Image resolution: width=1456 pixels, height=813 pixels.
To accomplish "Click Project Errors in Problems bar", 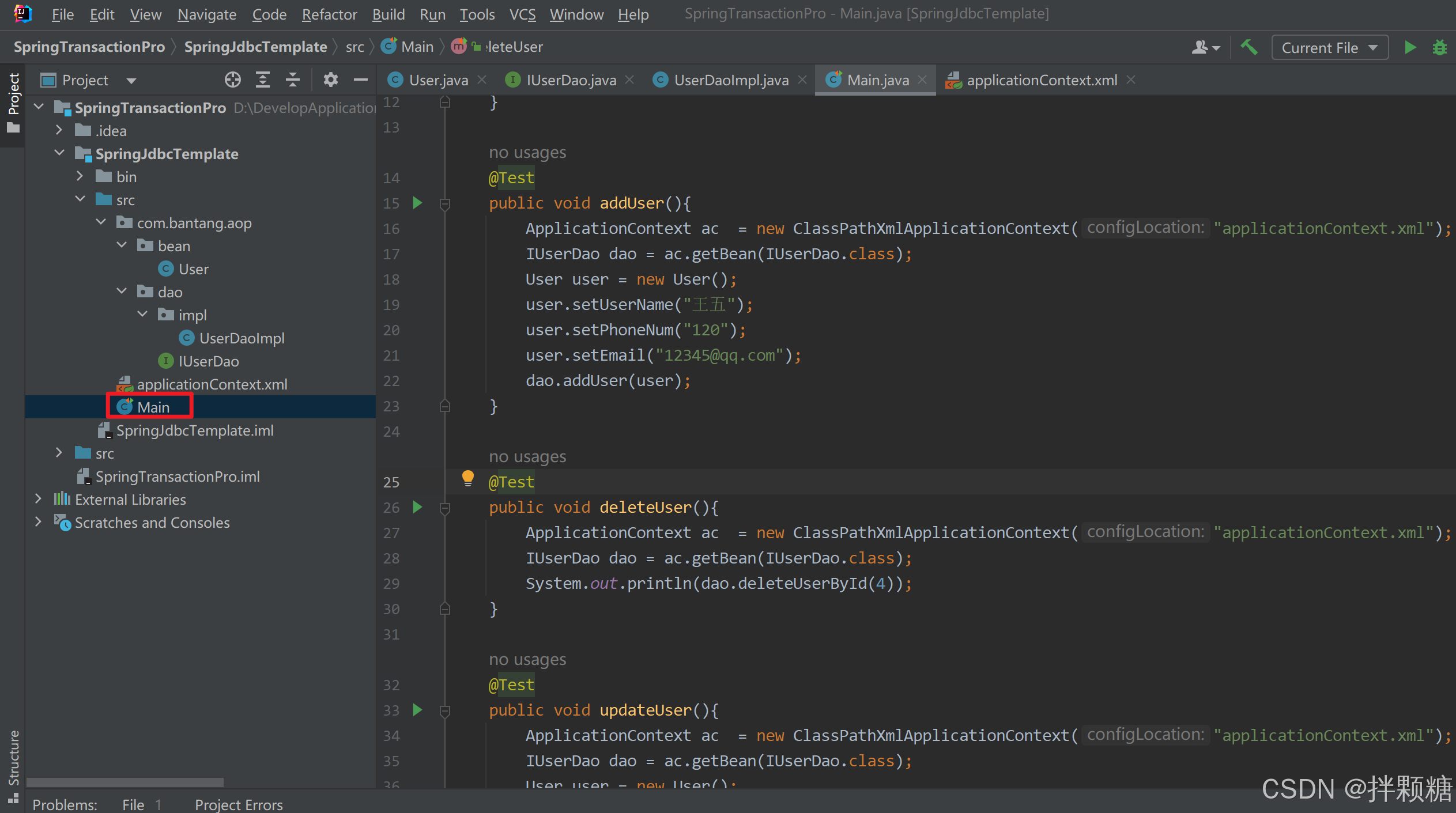I will pyautogui.click(x=239, y=804).
